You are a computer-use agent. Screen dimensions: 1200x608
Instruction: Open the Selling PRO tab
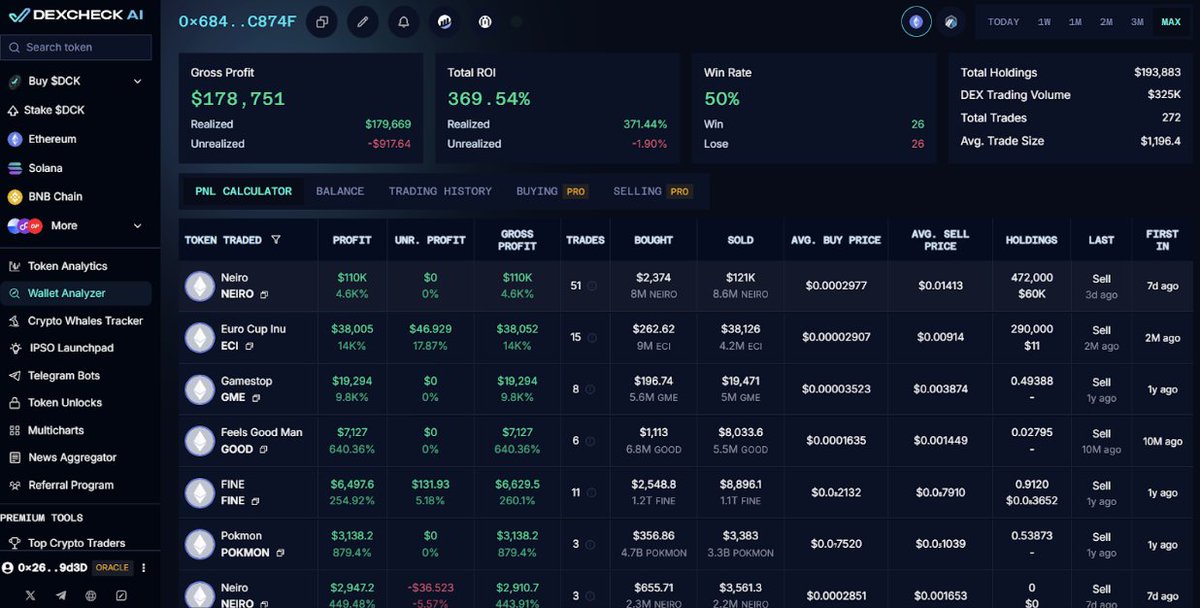(x=652, y=191)
